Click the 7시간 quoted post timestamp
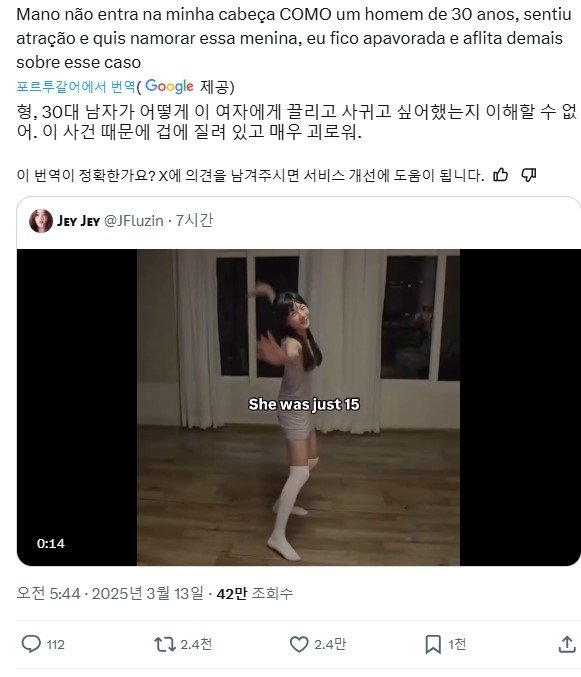 pyautogui.click(x=194, y=220)
